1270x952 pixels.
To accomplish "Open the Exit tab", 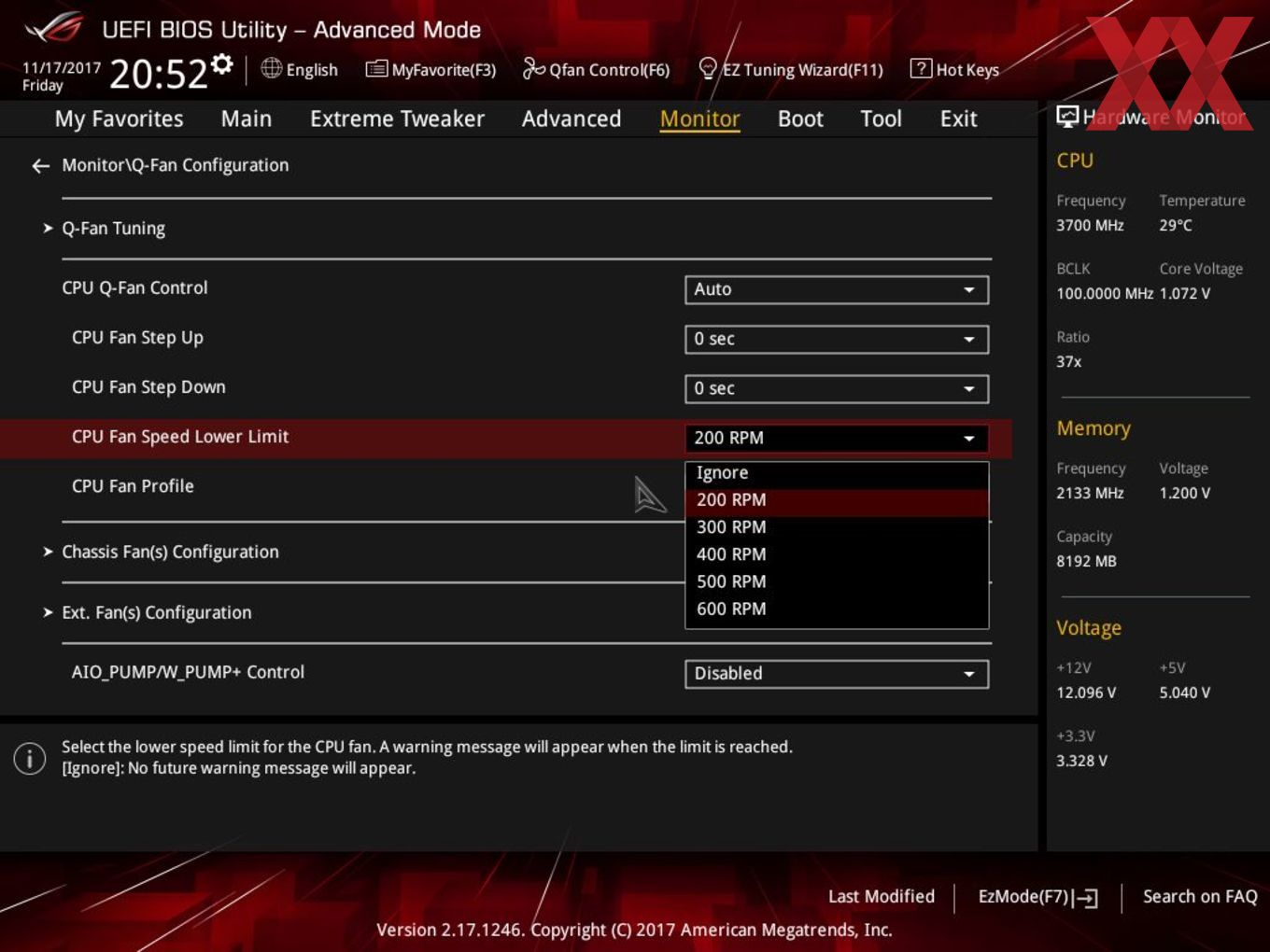I will click(x=958, y=119).
